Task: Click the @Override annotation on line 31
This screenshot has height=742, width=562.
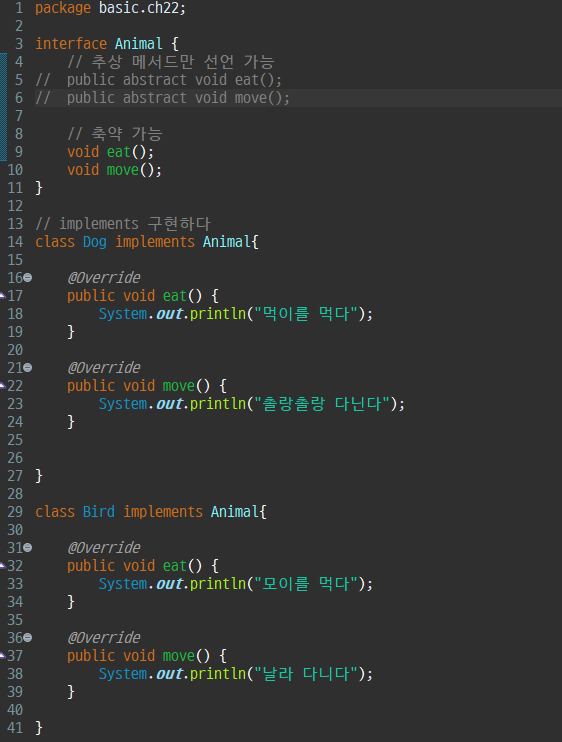Action: tap(104, 548)
